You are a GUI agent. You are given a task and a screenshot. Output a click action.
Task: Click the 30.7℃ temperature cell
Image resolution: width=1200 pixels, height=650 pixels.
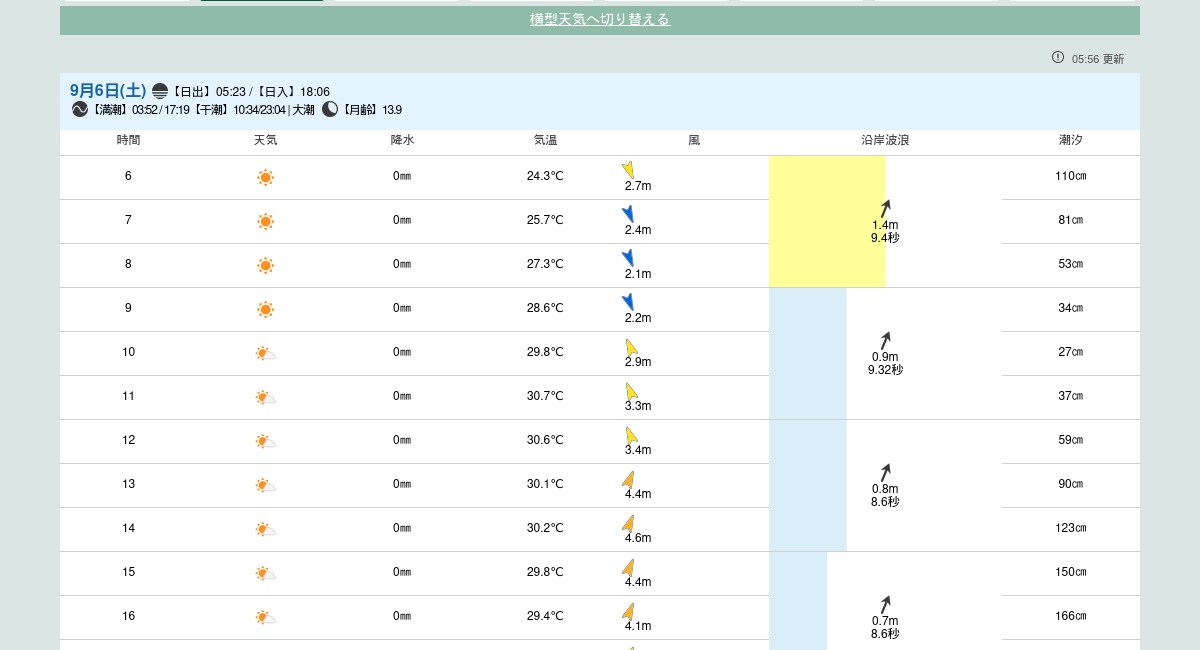point(545,396)
